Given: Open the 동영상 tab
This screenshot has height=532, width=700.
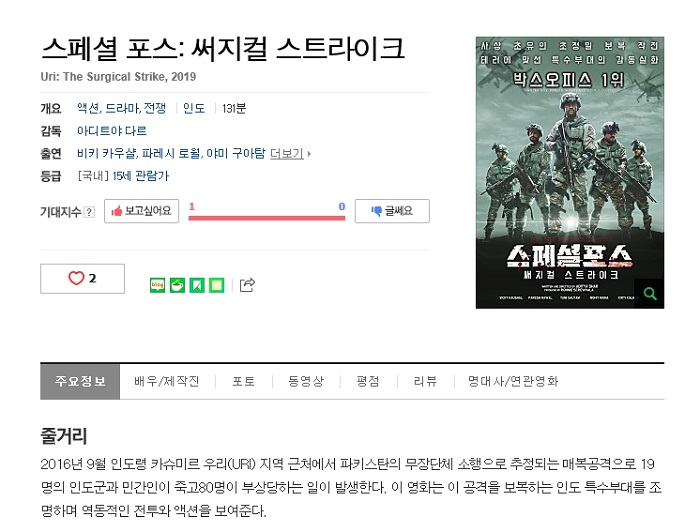Looking at the screenshot, I should (306, 381).
